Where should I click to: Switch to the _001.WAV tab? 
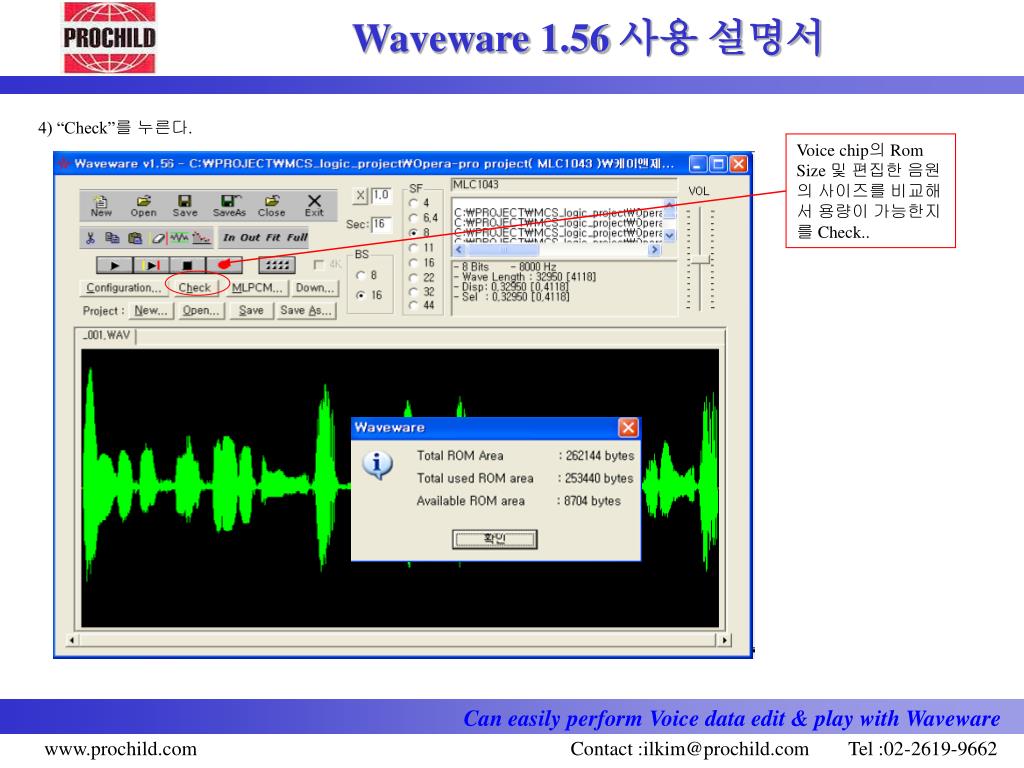[107, 336]
